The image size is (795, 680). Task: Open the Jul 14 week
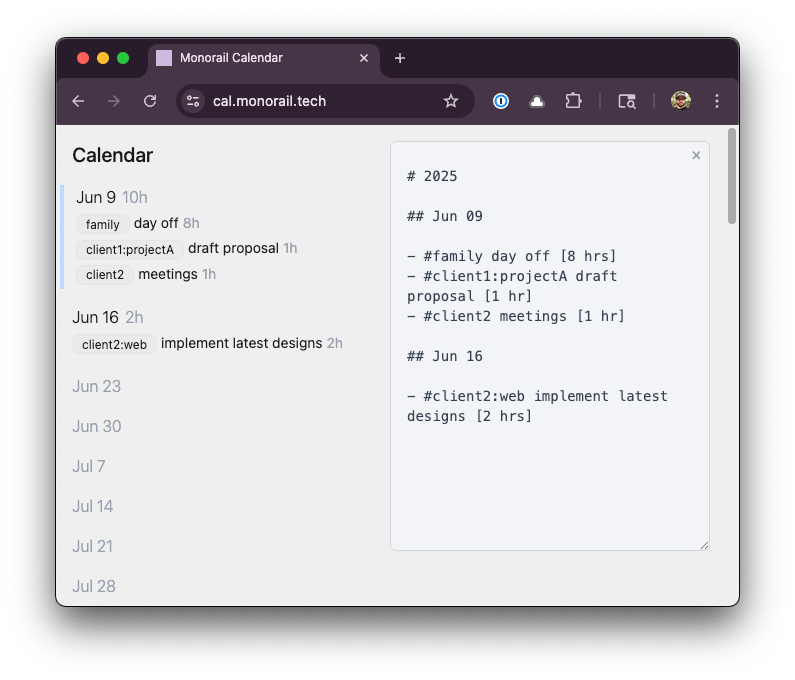[x=93, y=507]
